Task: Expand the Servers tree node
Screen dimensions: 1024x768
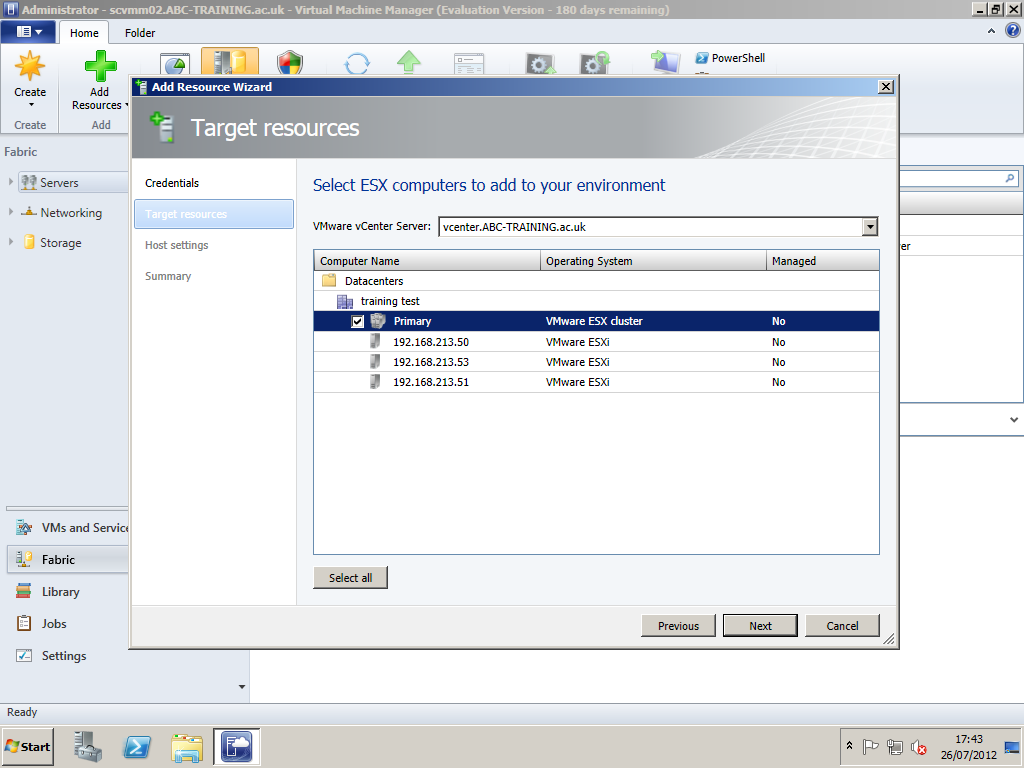Action: click(x=10, y=182)
